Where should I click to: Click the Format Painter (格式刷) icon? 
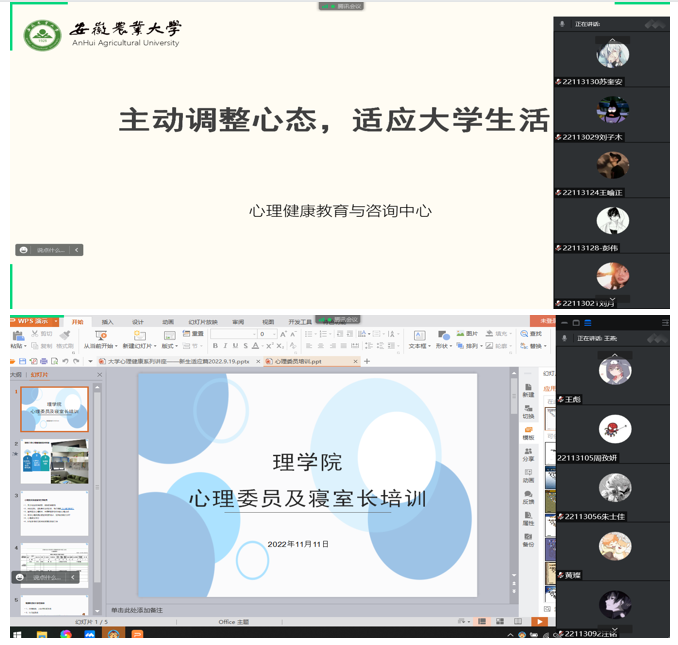click(x=65, y=345)
